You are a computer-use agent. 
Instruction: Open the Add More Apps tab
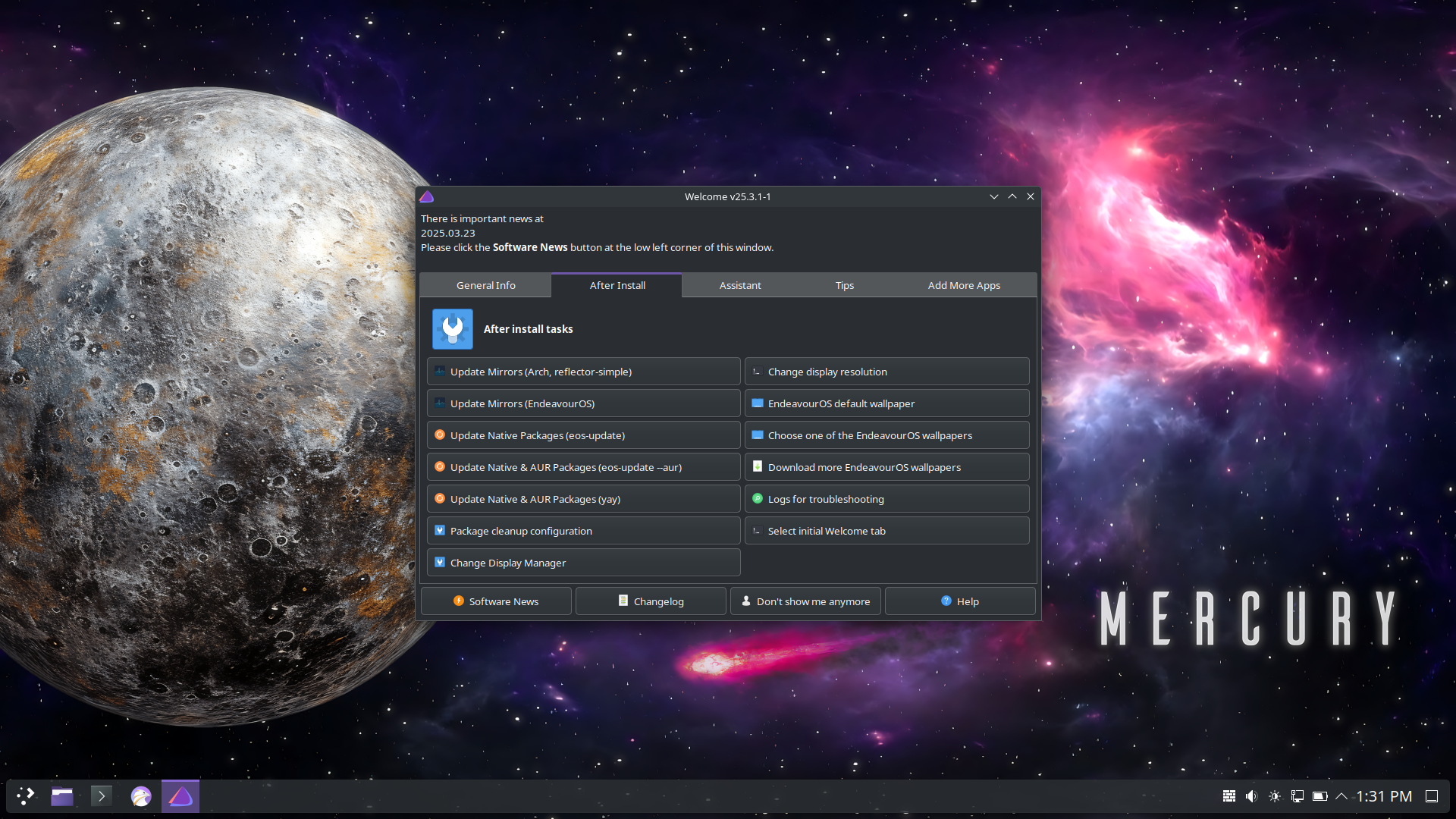[964, 285]
